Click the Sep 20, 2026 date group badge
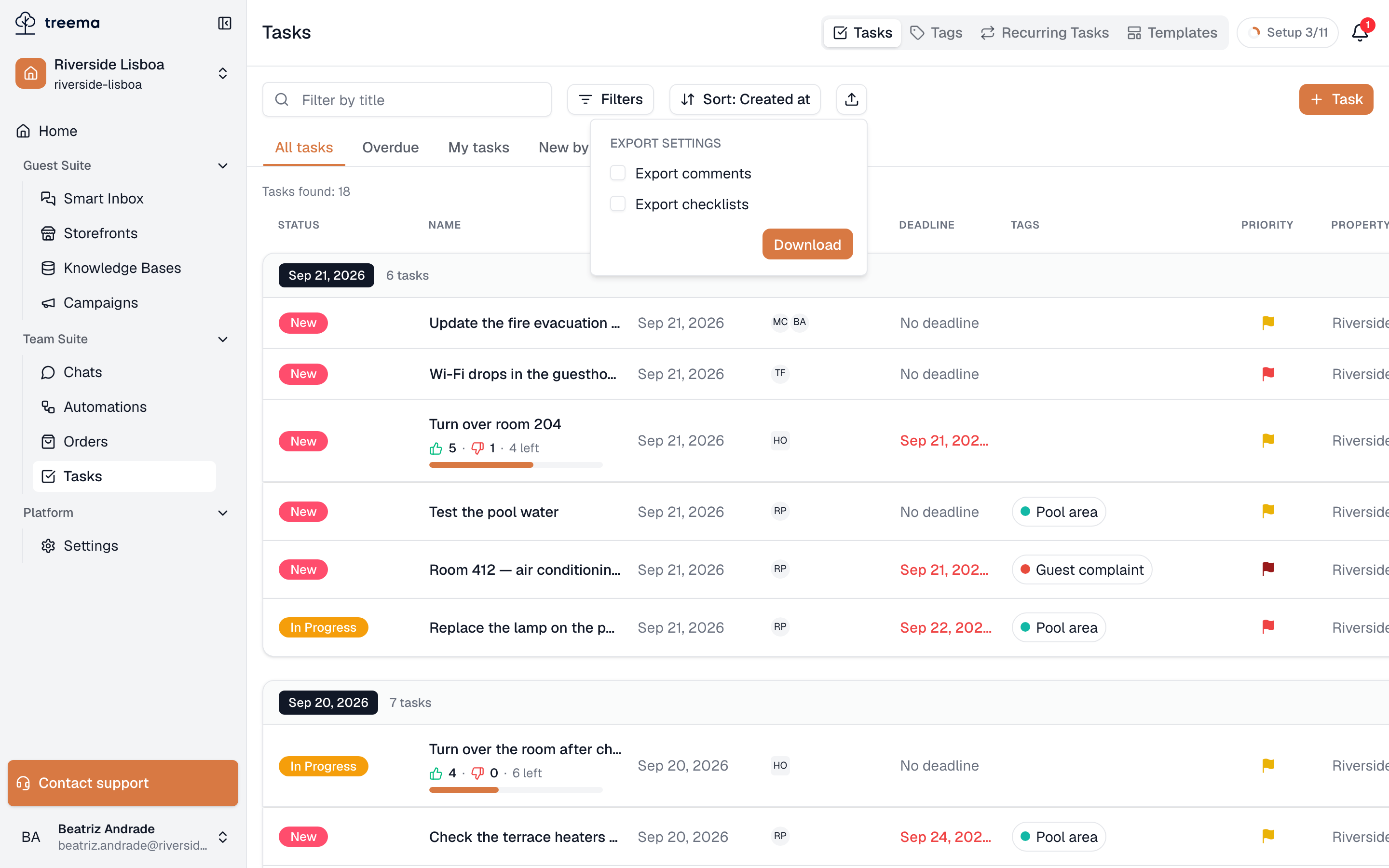 coord(328,703)
